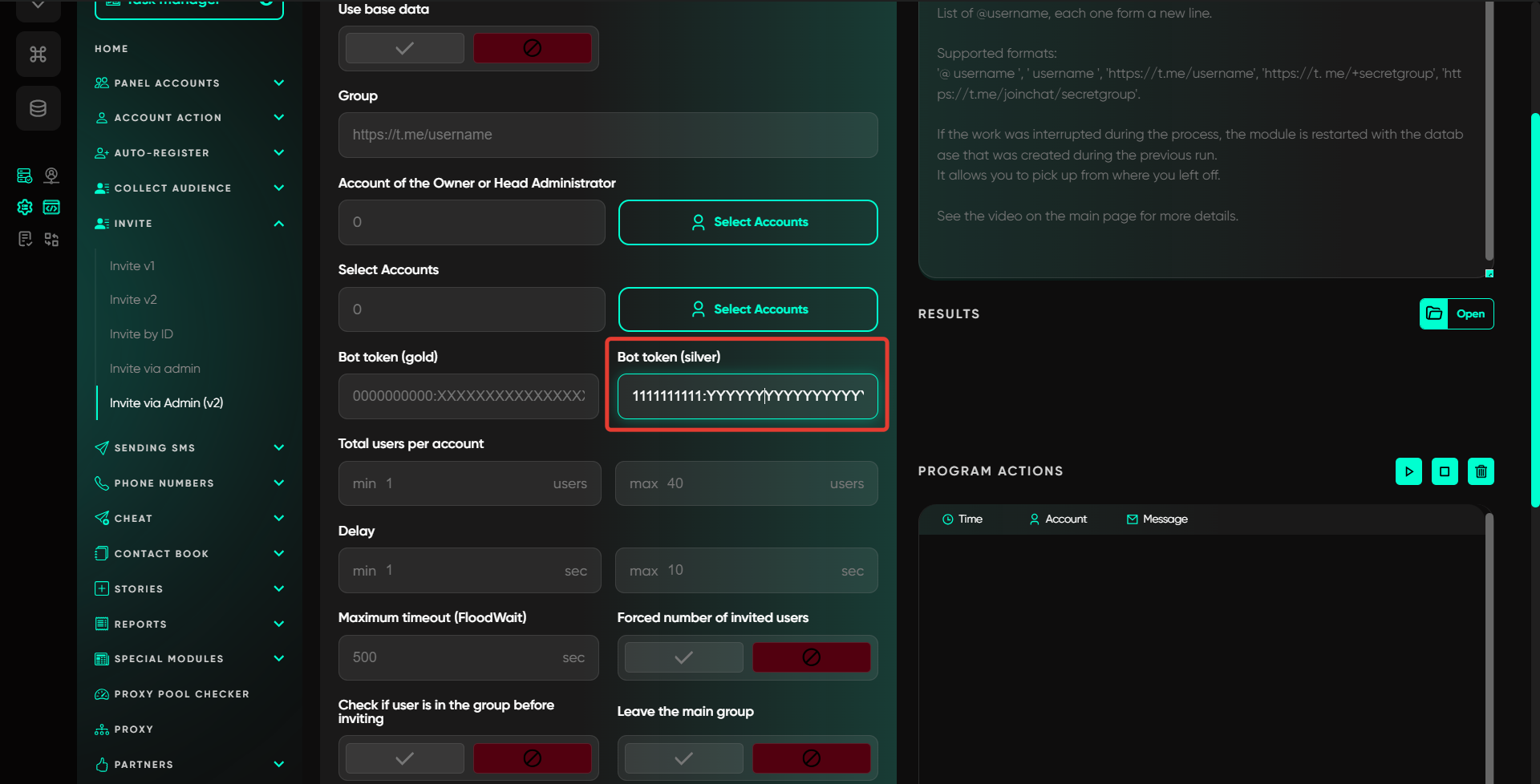Click the Proxy Pool Checker icon
Image resolution: width=1540 pixels, height=784 pixels.
point(102,694)
